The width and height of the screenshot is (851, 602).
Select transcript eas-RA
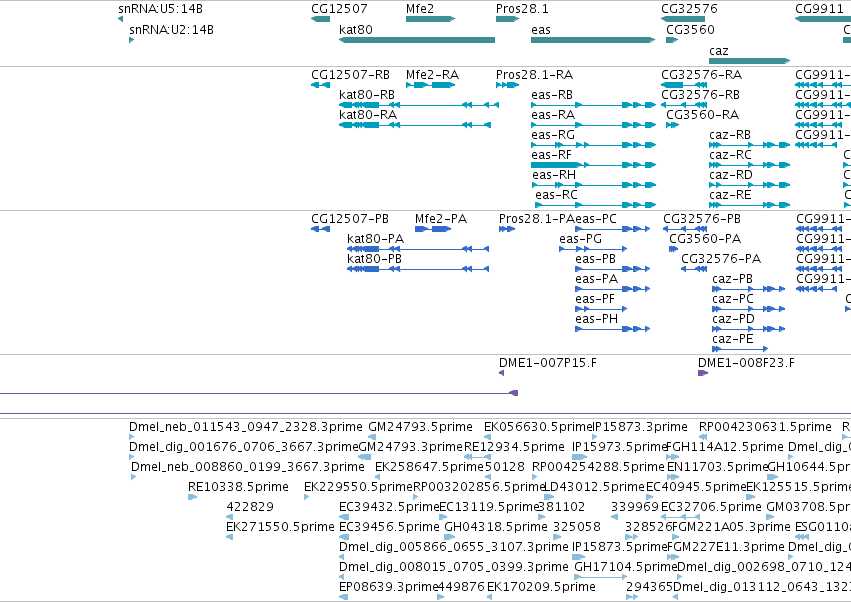click(x=553, y=115)
